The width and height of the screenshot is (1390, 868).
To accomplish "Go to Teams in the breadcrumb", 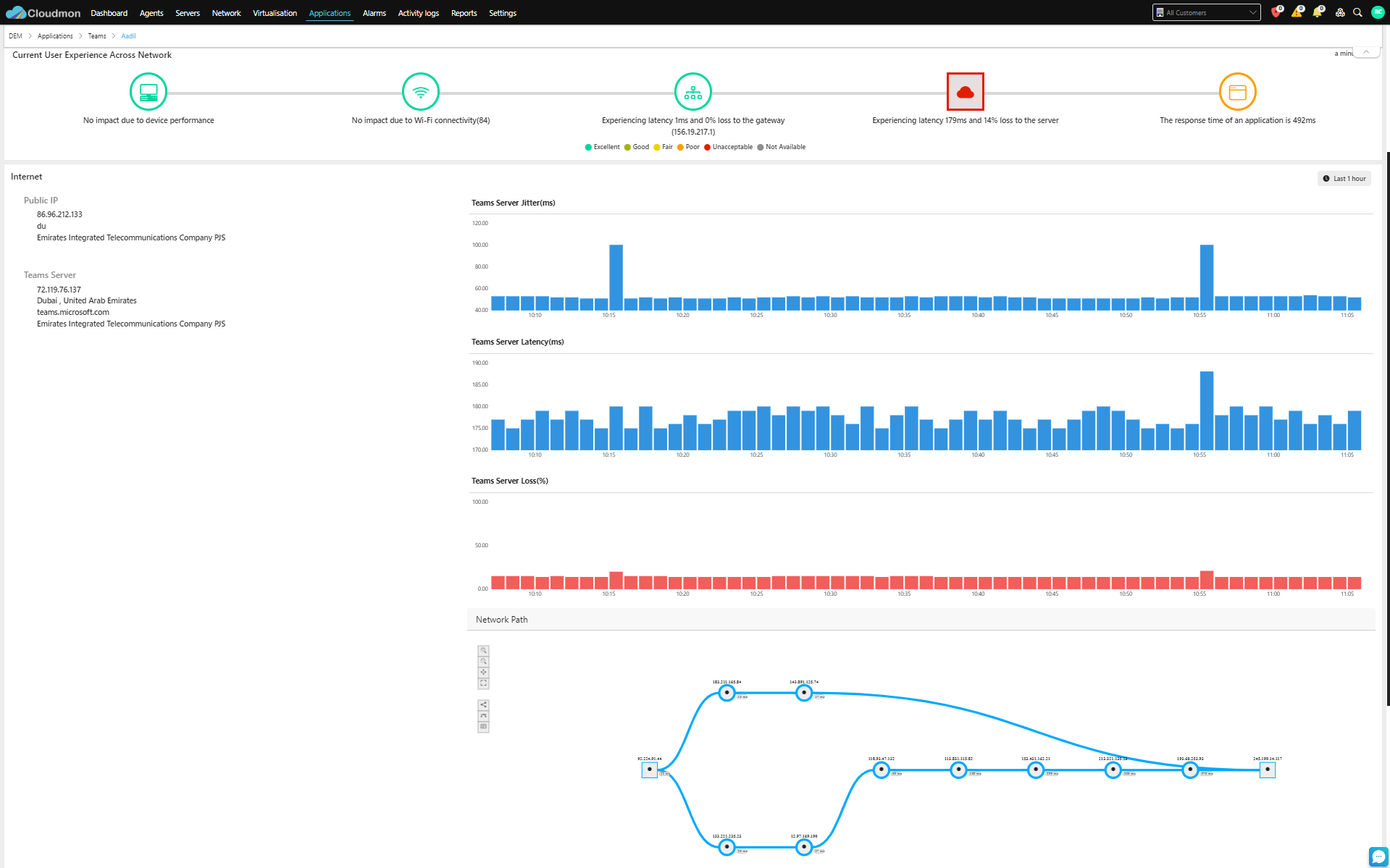I will pos(97,36).
